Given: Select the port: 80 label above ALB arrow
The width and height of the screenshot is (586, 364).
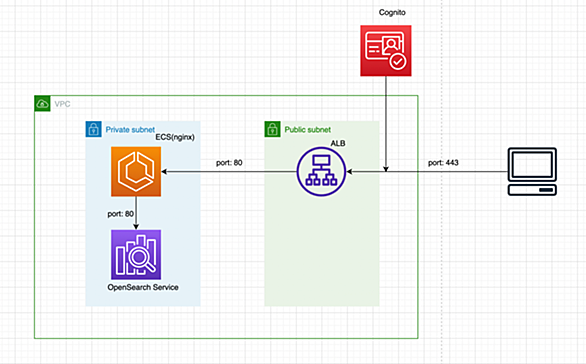Looking at the screenshot, I should click(229, 163).
